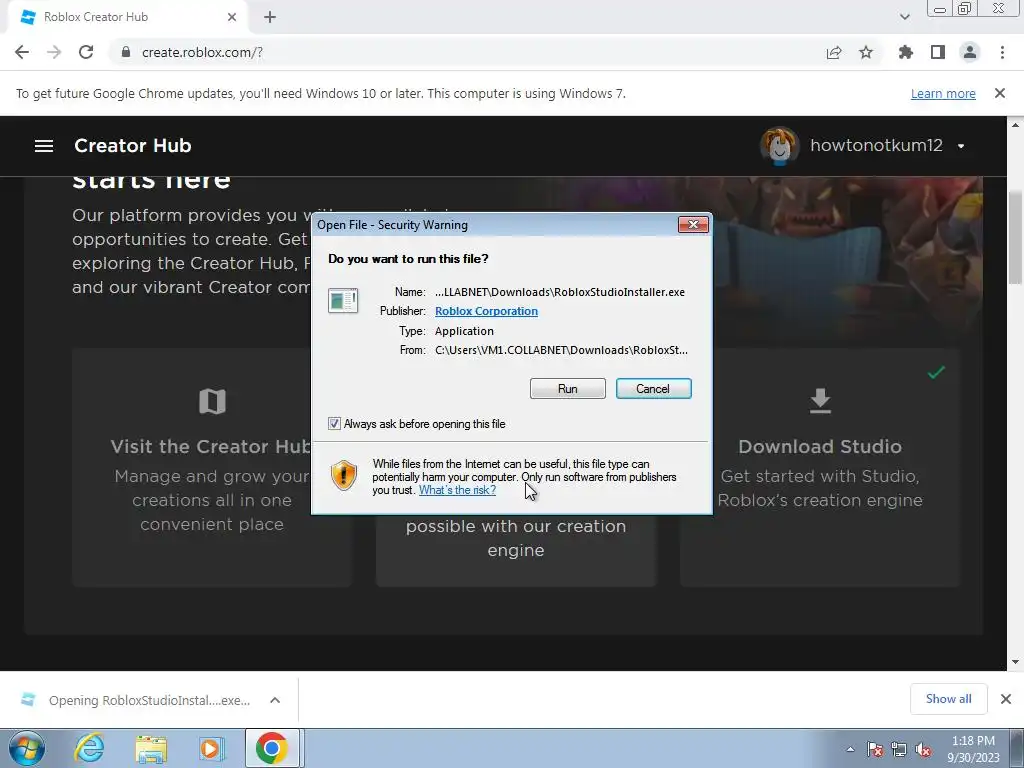Click the network tray icon
Screen dimensions: 1024x768
tap(899, 749)
